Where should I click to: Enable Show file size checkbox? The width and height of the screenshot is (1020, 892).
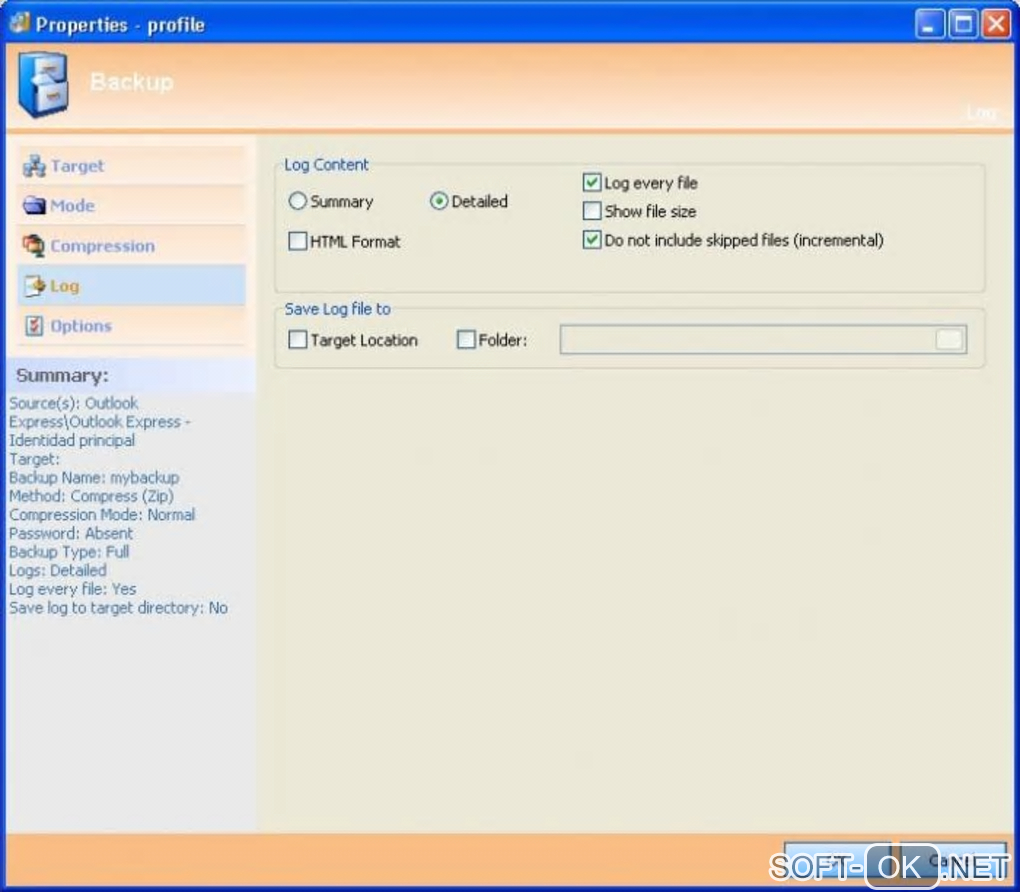[x=591, y=211]
